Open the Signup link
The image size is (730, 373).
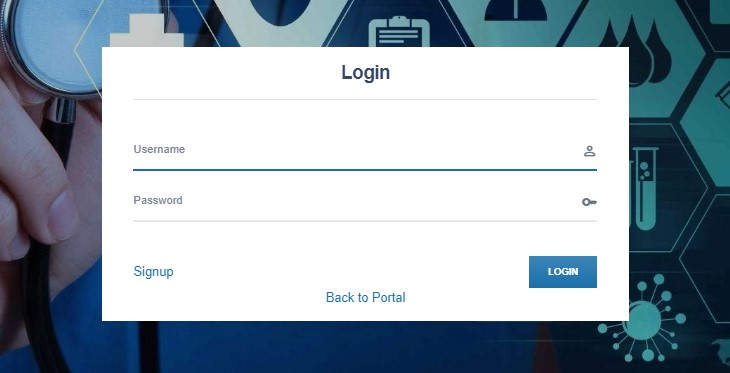(x=153, y=271)
